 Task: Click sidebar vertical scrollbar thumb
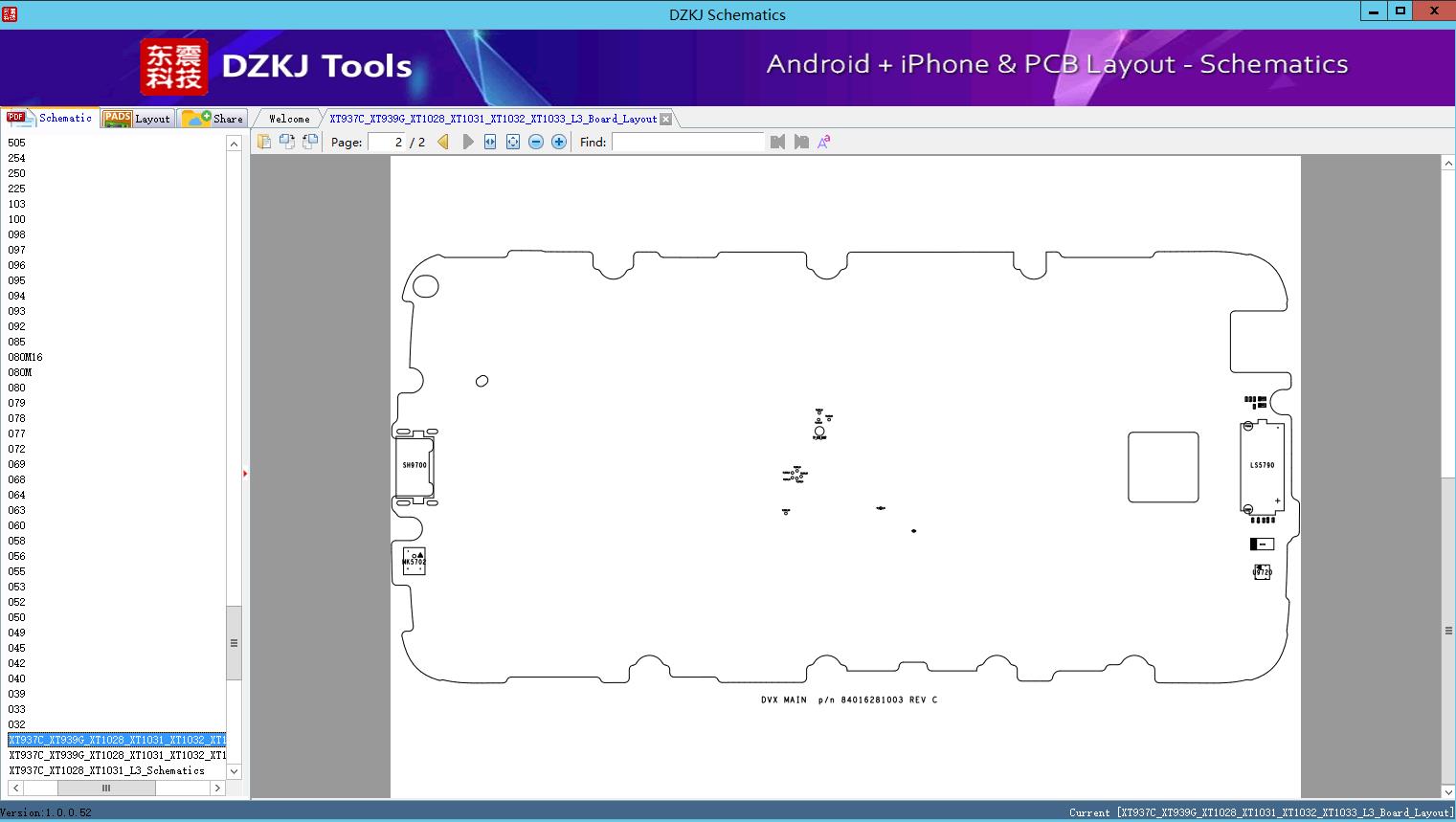(x=234, y=643)
